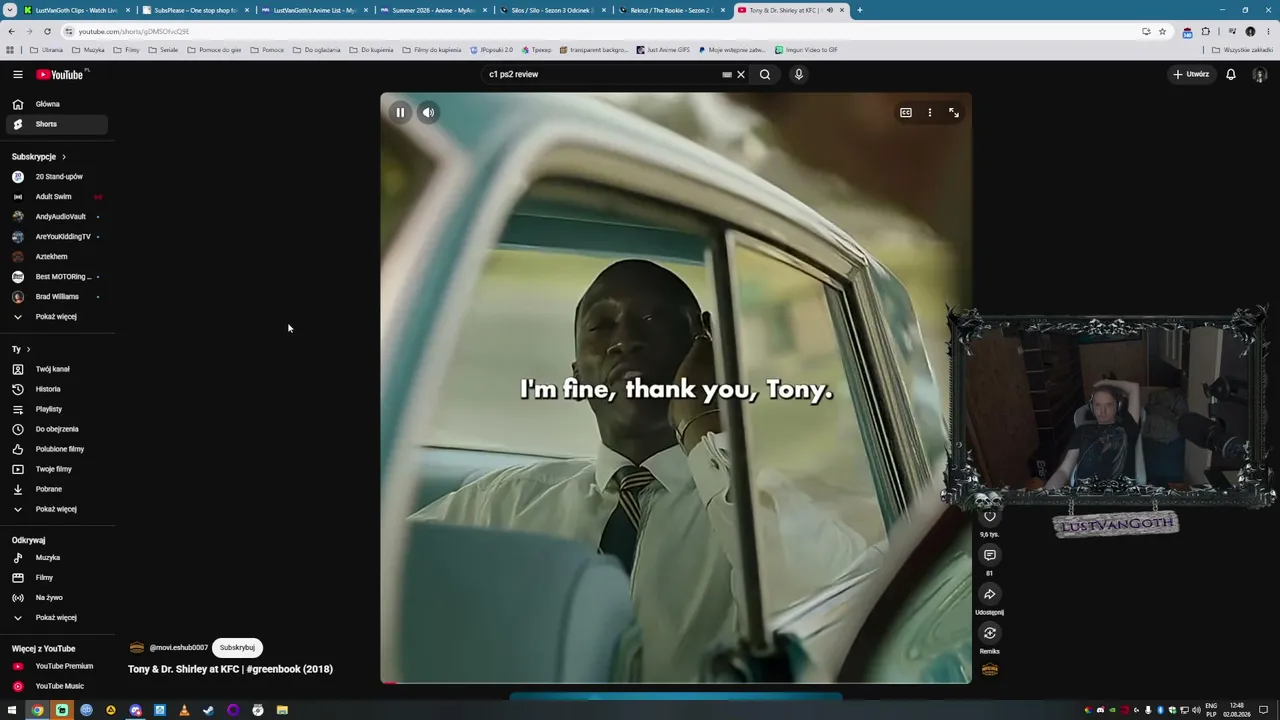
Task: Open the comments panel for this Short
Action: point(990,555)
